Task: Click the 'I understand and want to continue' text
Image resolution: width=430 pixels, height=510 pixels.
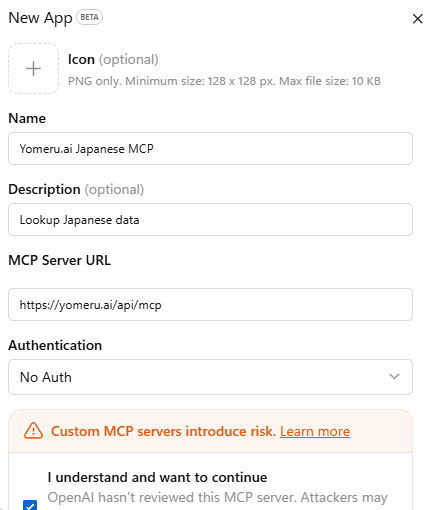Action: point(157,477)
